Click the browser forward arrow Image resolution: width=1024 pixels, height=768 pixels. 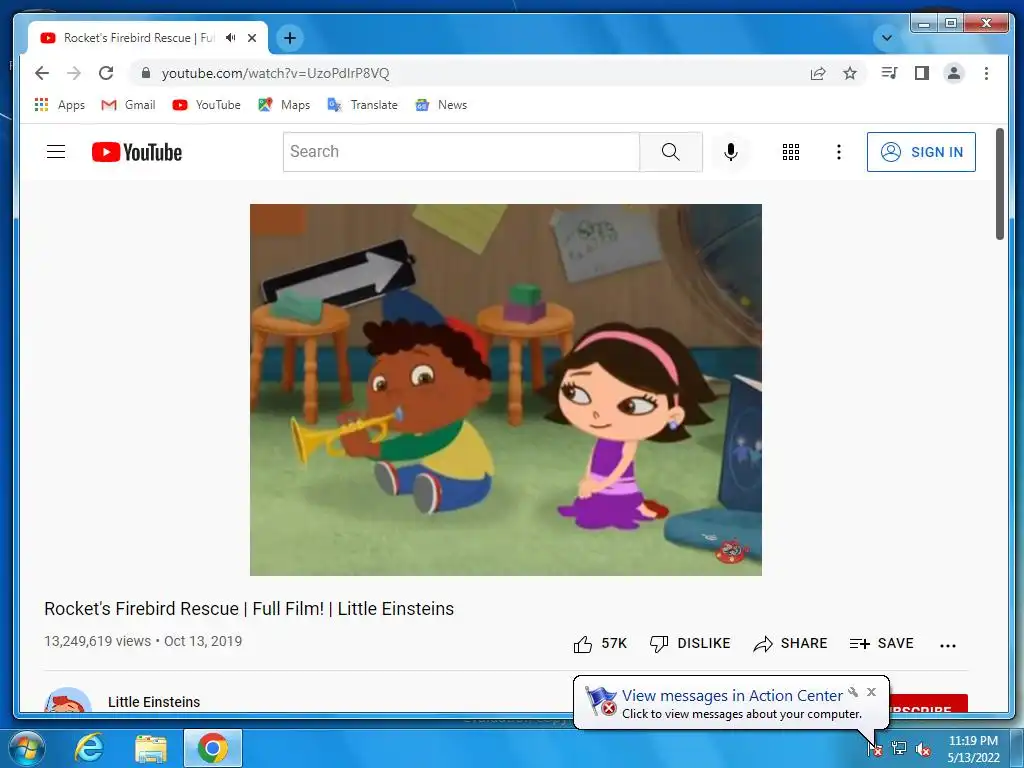coord(74,73)
